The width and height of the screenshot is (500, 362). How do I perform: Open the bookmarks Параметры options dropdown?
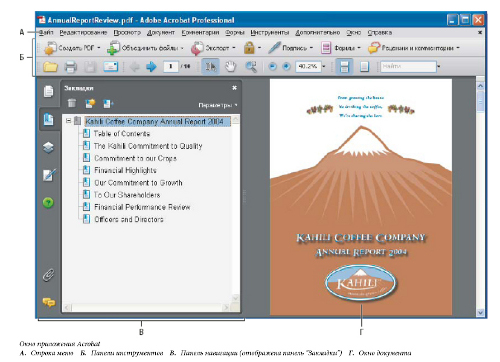(218, 105)
